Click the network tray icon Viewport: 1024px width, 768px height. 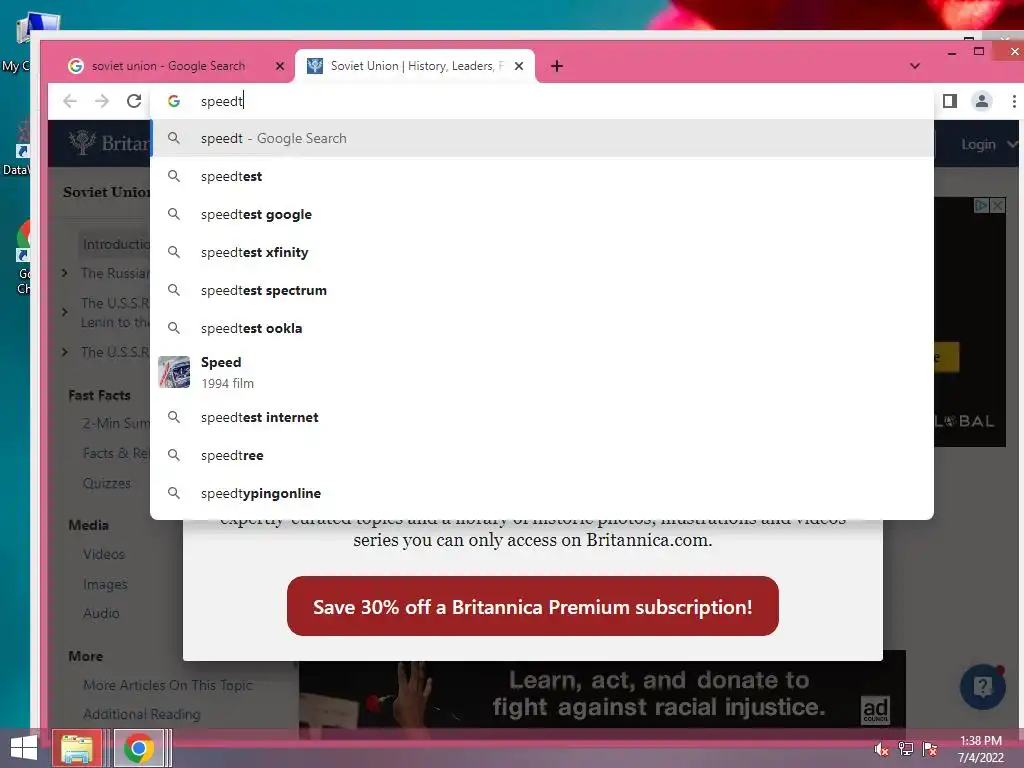906,749
